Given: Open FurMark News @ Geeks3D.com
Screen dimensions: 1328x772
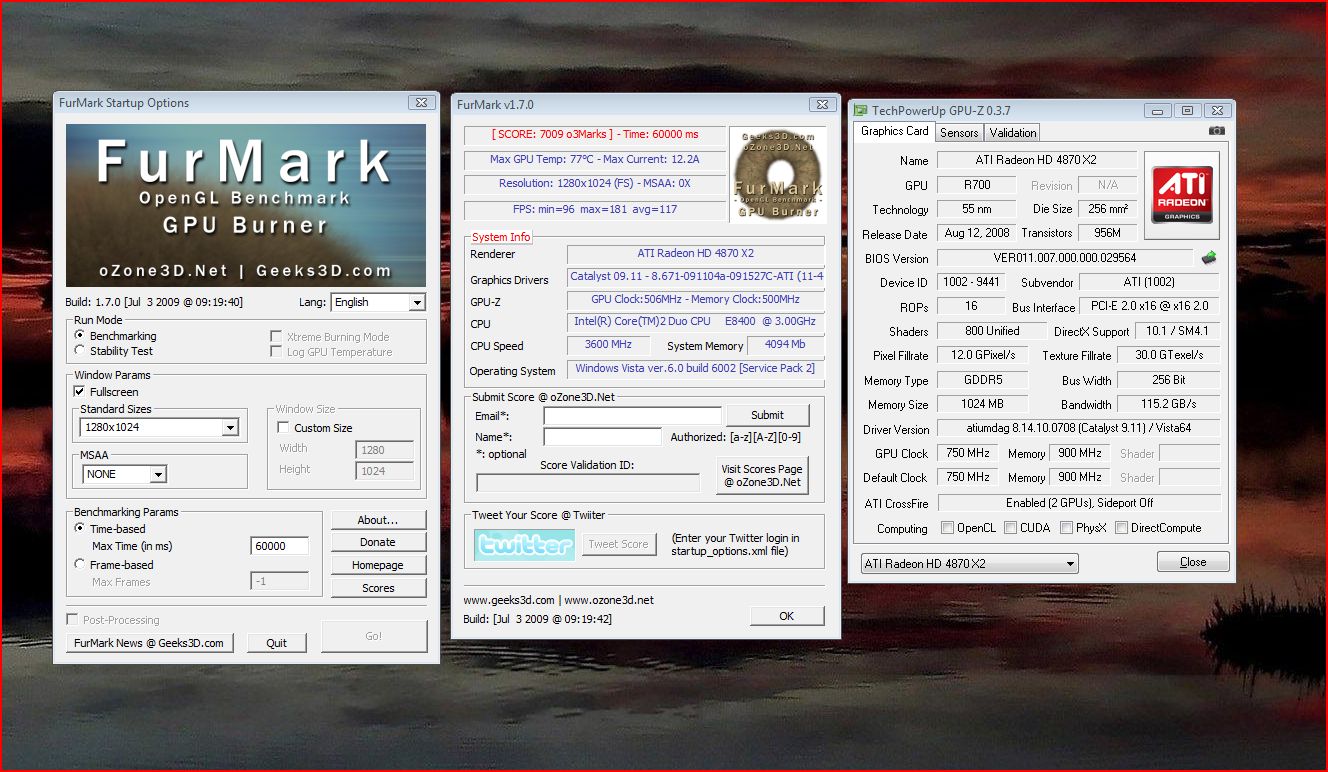Looking at the screenshot, I should [x=149, y=643].
